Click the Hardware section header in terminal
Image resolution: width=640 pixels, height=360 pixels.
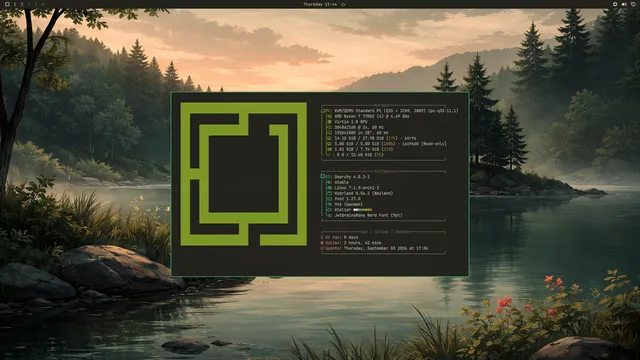[383, 105]
